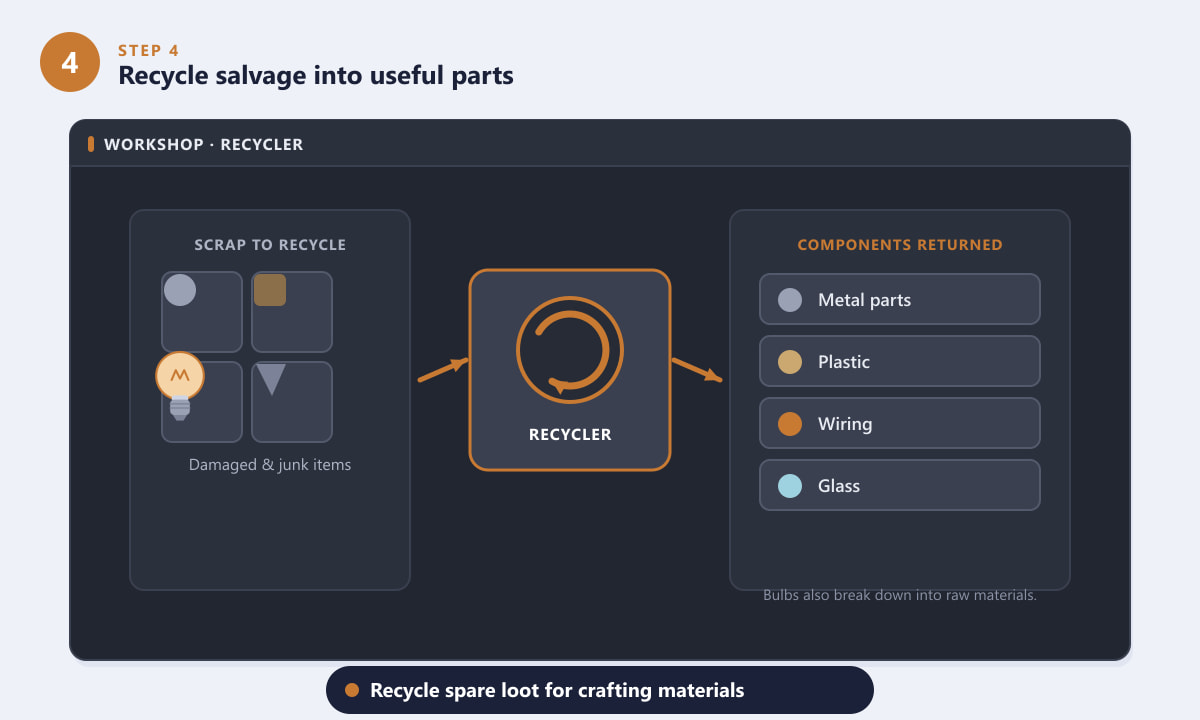Pick the light bulb junk item

point(180,386)
